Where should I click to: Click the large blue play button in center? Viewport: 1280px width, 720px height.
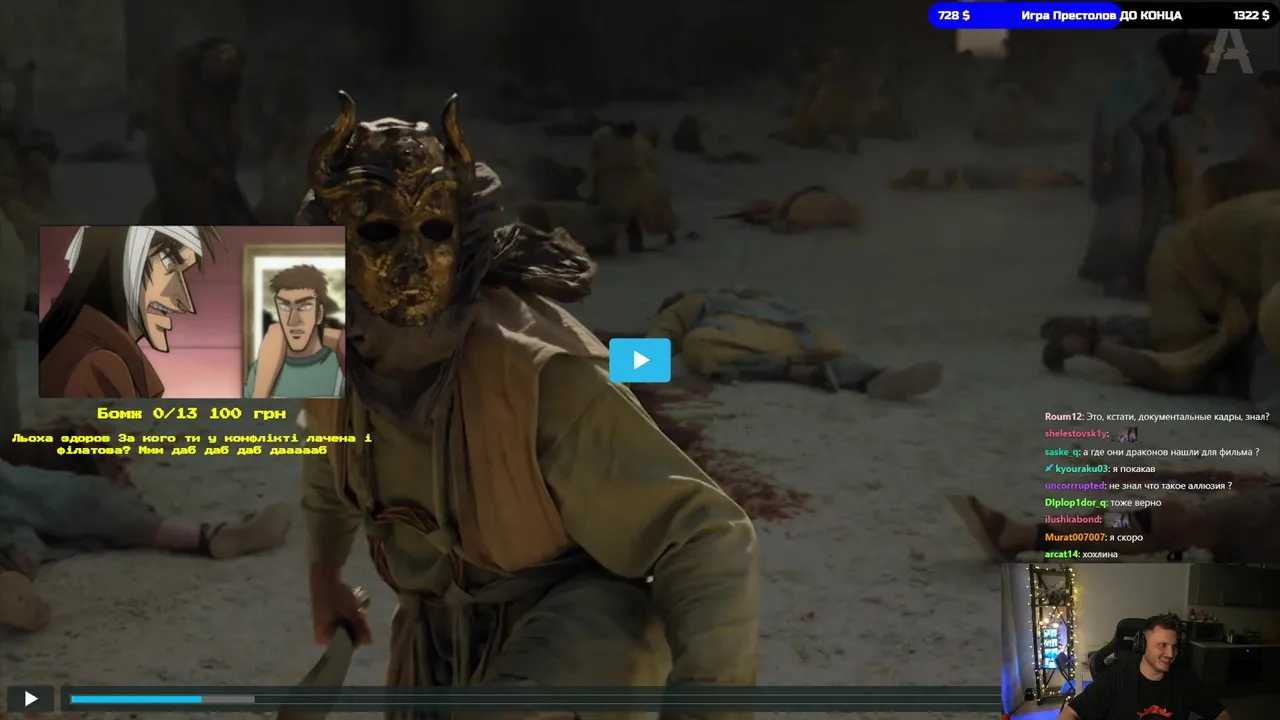click(640, 360)
